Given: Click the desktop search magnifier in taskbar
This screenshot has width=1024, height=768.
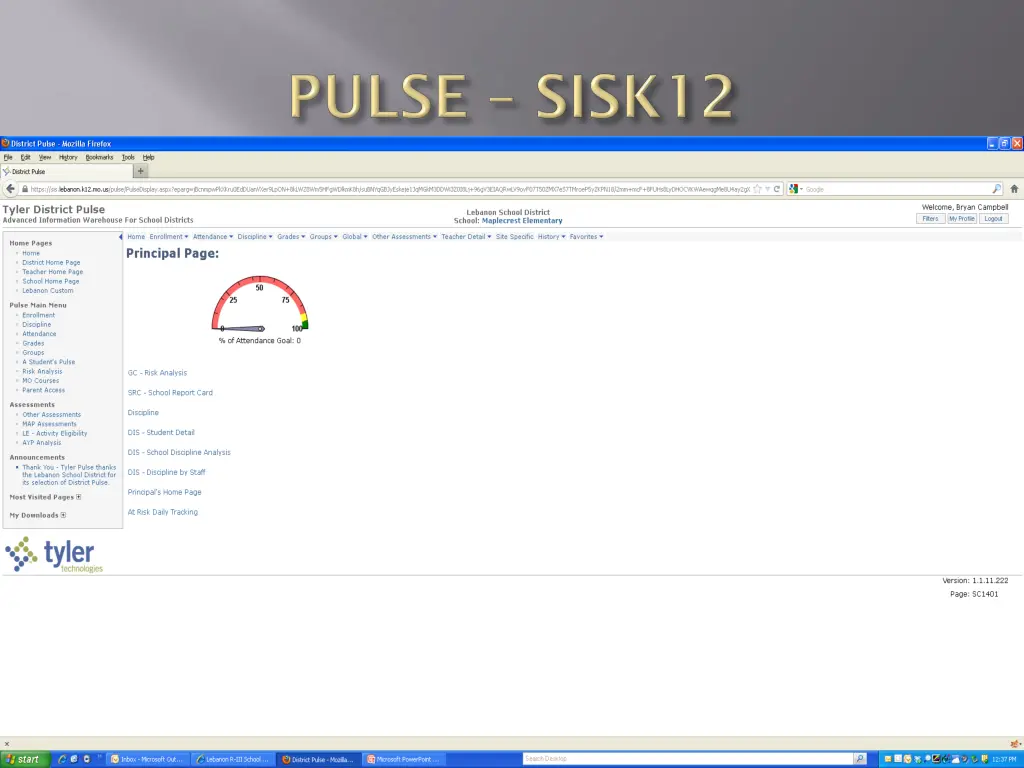Looking at the screenshot, I should click(860, 759).
